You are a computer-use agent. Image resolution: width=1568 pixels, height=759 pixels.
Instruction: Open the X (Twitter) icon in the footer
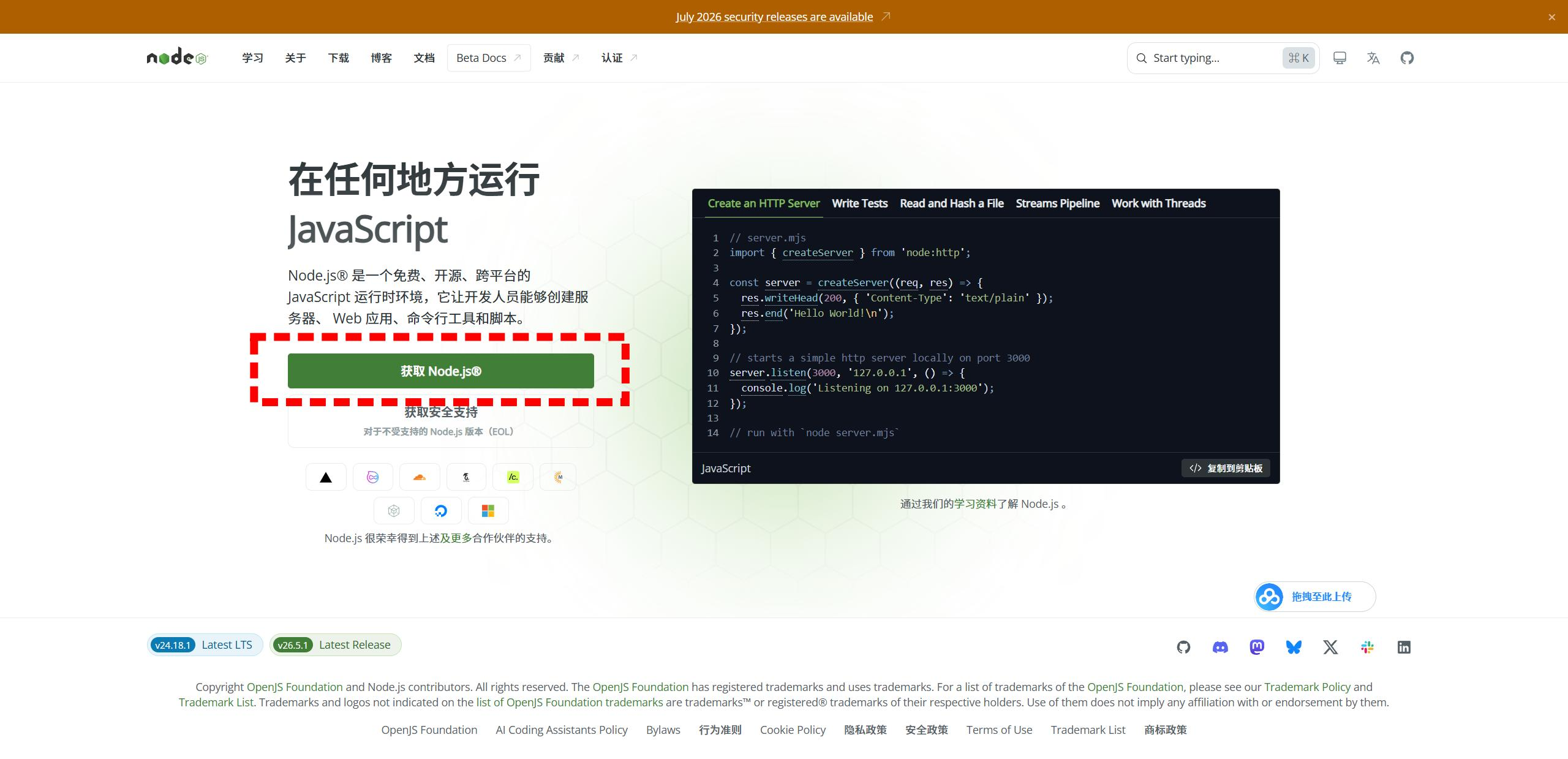pyautogui.click(x=1330, y=647)
